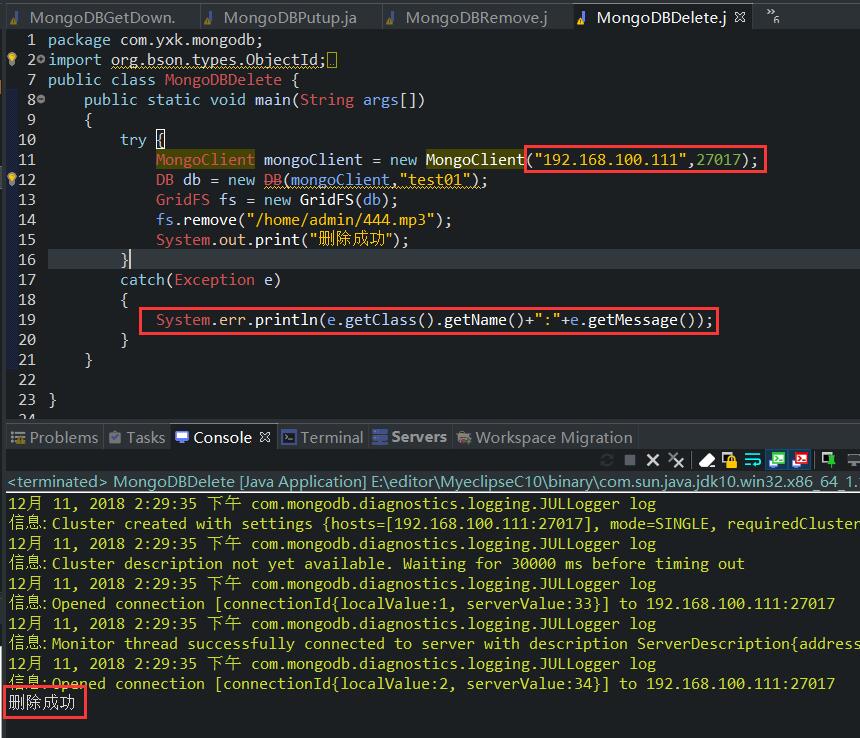Expand the folded import block on line 2
Viewport: 860px width, 738px height.
41,59
